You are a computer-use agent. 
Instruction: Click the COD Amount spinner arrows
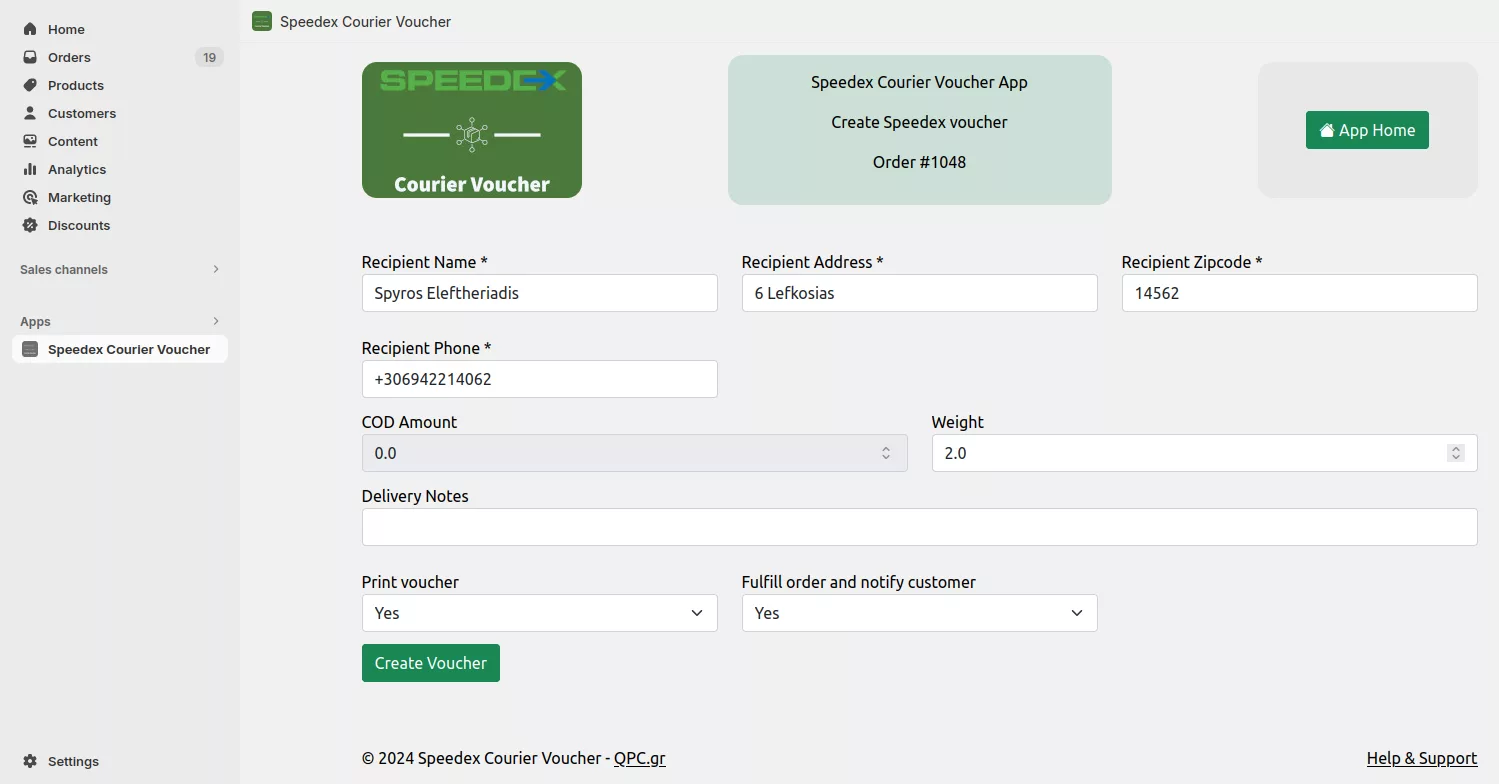point(886,453)
